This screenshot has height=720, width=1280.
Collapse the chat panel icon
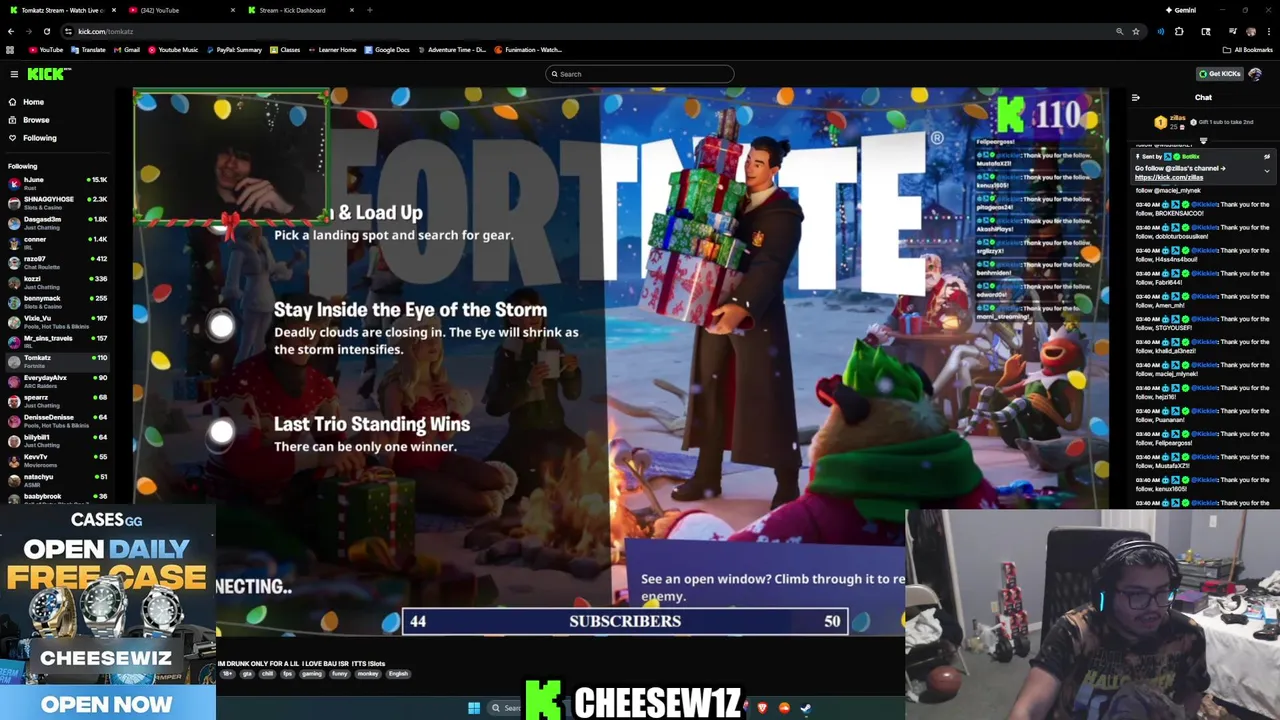click(1136, 98)
